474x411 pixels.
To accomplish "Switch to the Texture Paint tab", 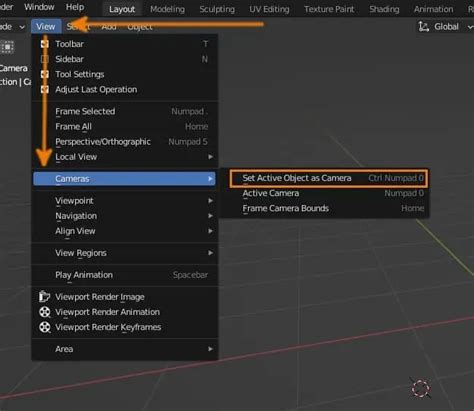I will tap(329, 9).
